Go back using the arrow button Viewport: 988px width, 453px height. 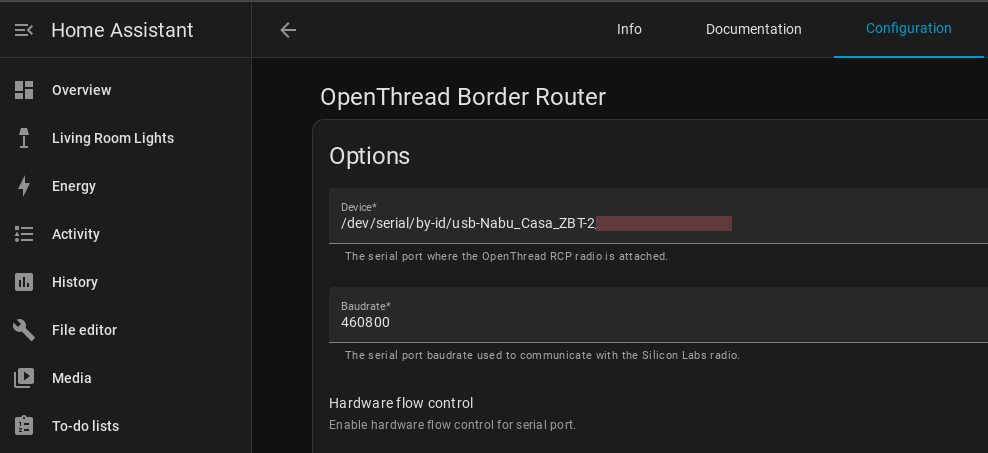288,30
